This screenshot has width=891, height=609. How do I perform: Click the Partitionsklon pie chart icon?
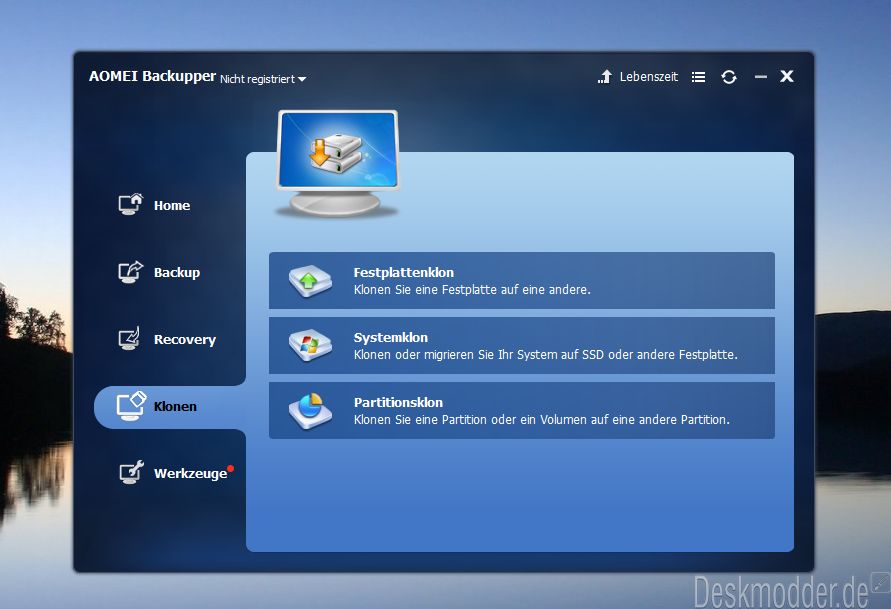[310, 411]
